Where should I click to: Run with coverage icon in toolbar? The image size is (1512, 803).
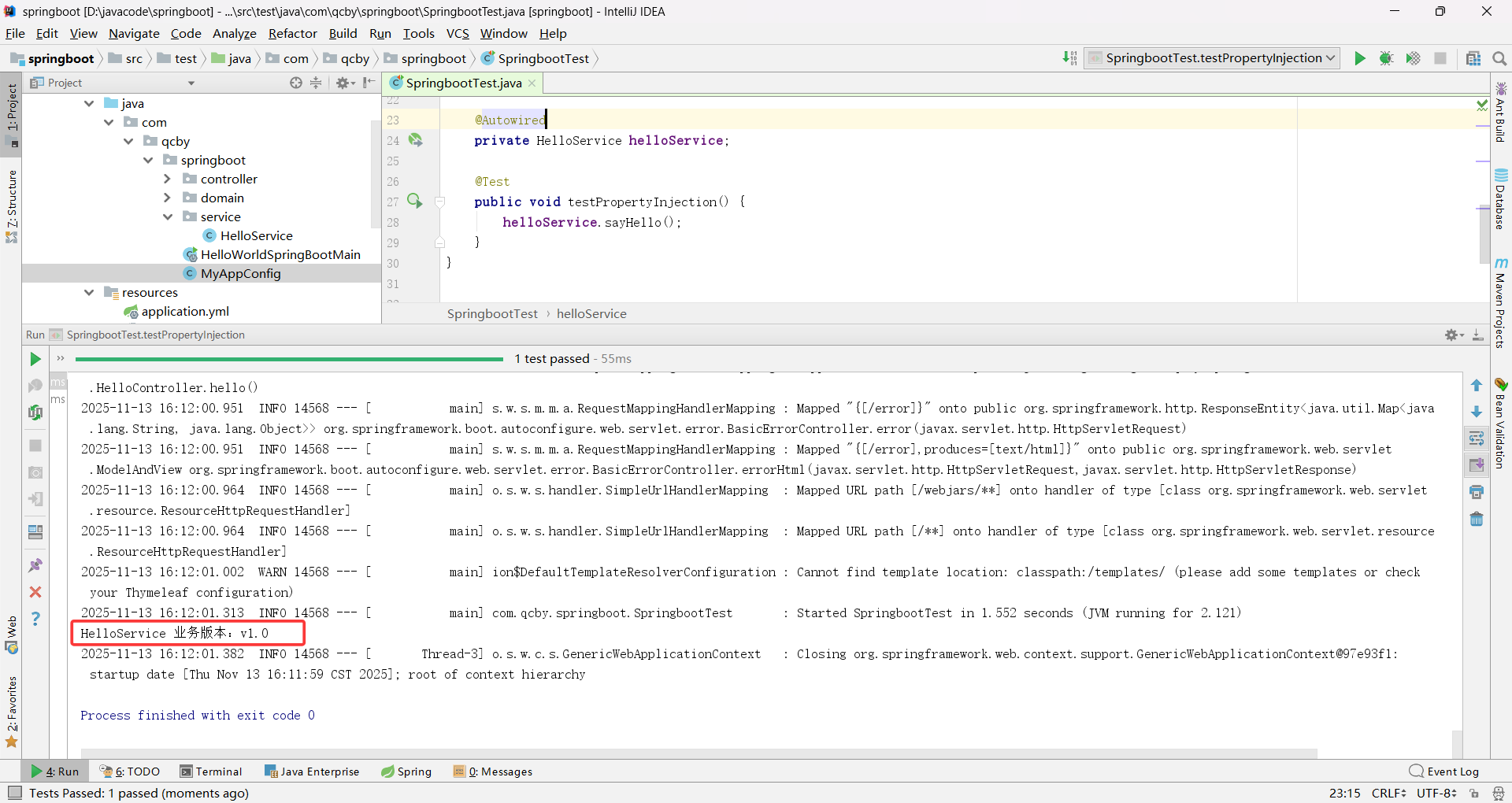1413,58
